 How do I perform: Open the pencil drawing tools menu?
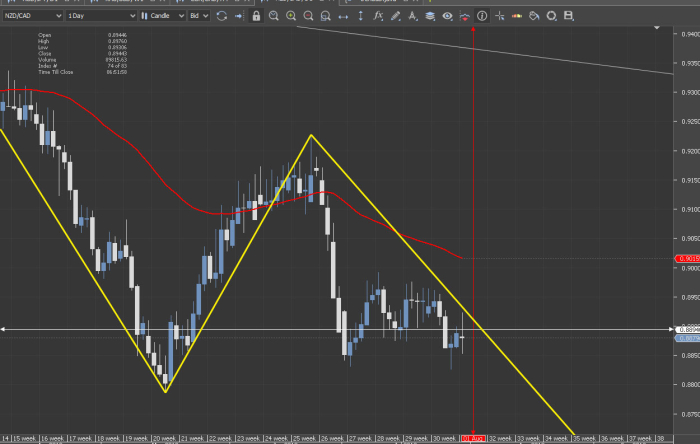pos(396,16)
